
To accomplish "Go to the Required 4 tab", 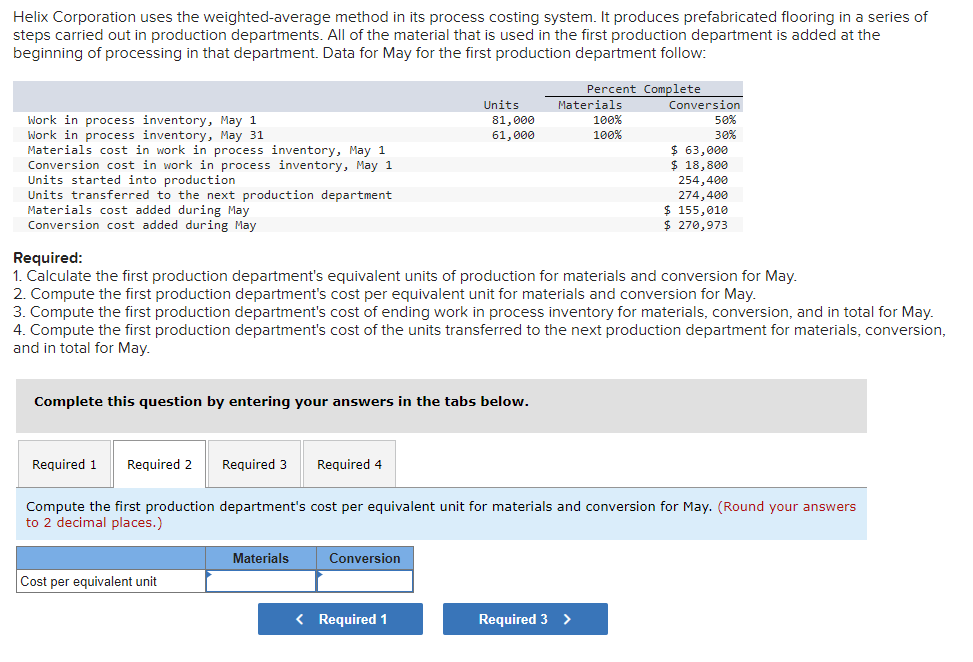I will coord(349,464).
